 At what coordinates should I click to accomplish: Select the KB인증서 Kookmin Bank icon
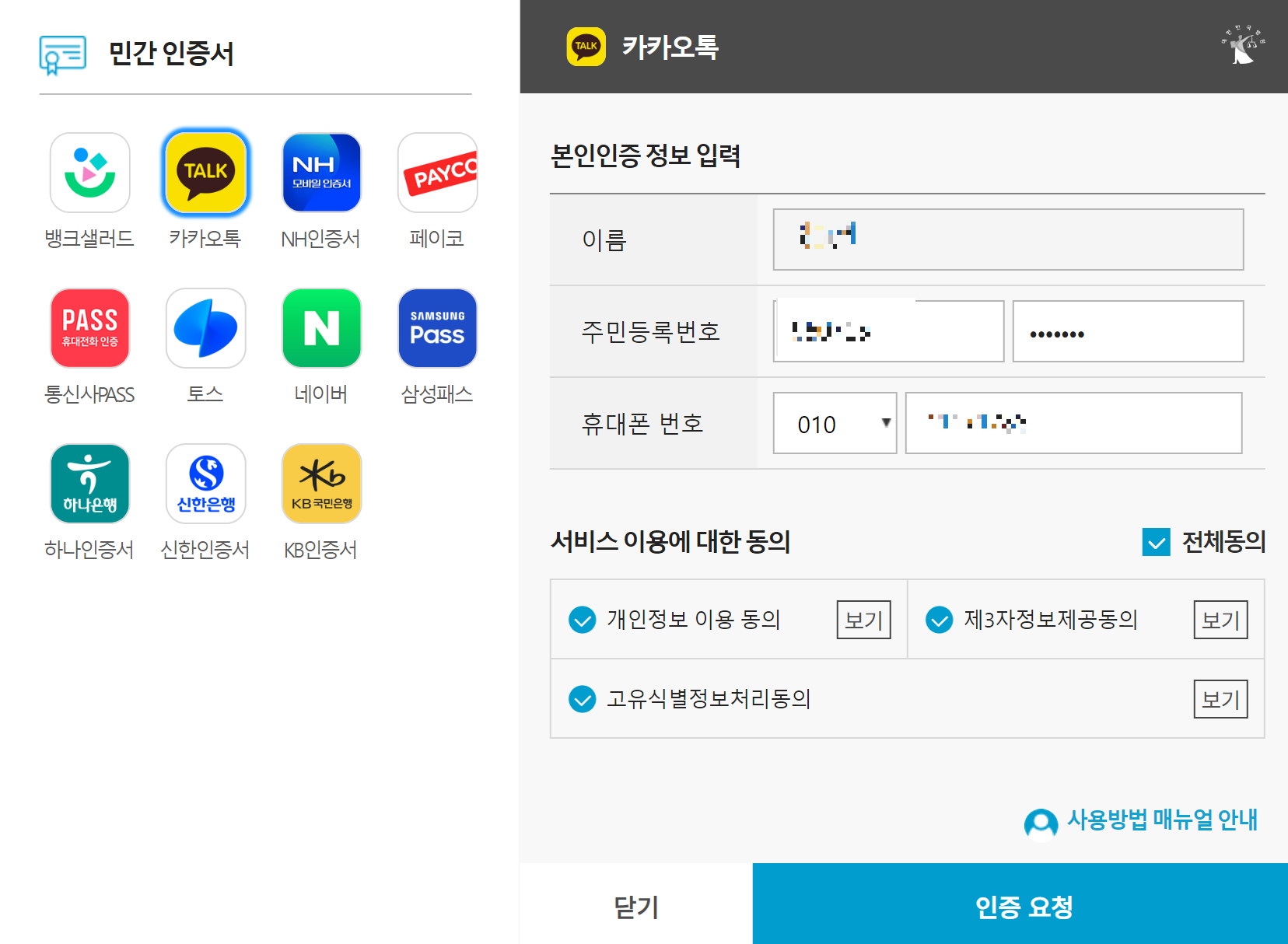point(322,484)
